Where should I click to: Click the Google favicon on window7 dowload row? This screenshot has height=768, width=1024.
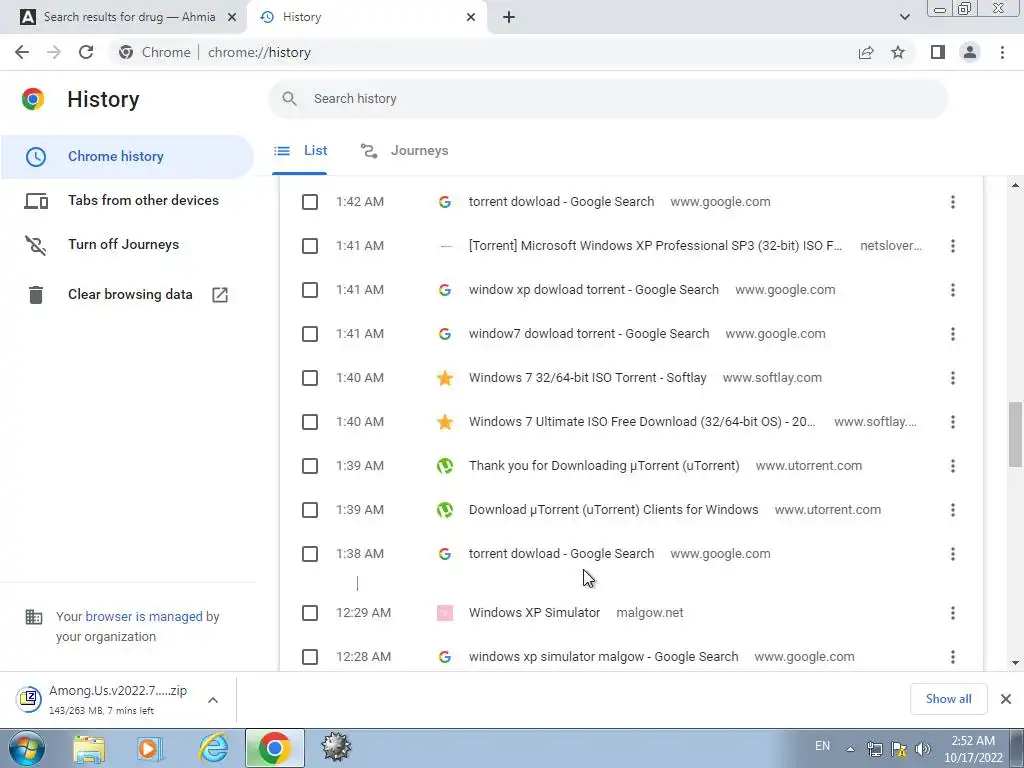pyautogui.click(x=445, y=334)
